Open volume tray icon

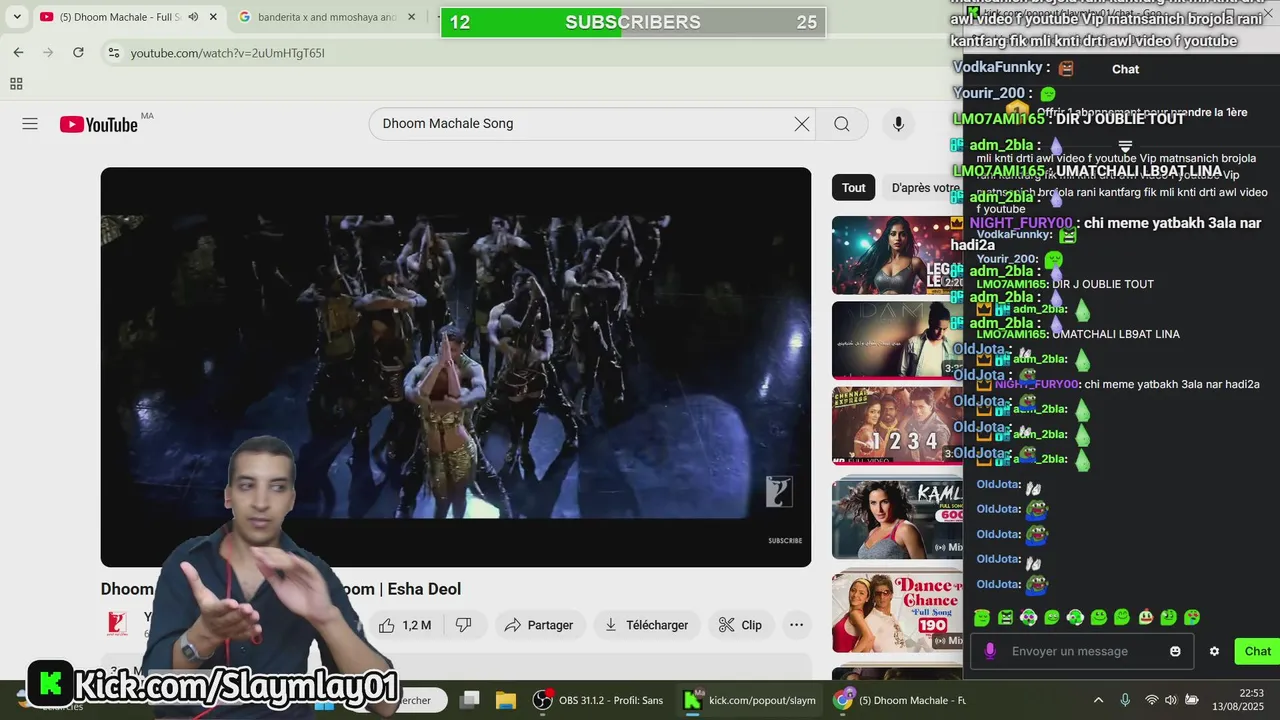click(1171, 700)
